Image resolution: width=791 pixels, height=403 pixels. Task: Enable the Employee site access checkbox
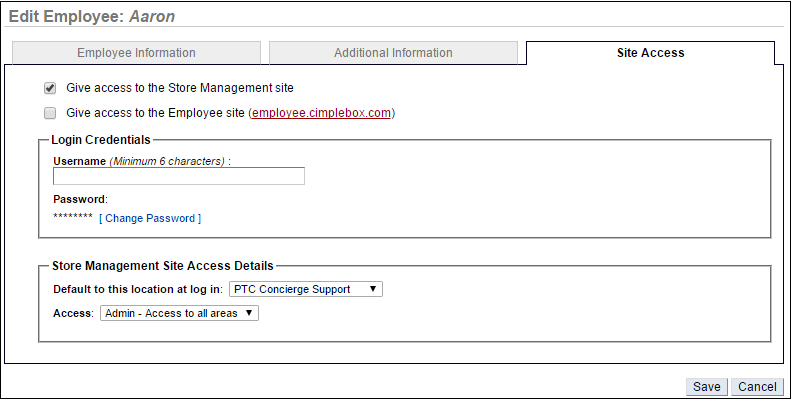pos(50,113)
